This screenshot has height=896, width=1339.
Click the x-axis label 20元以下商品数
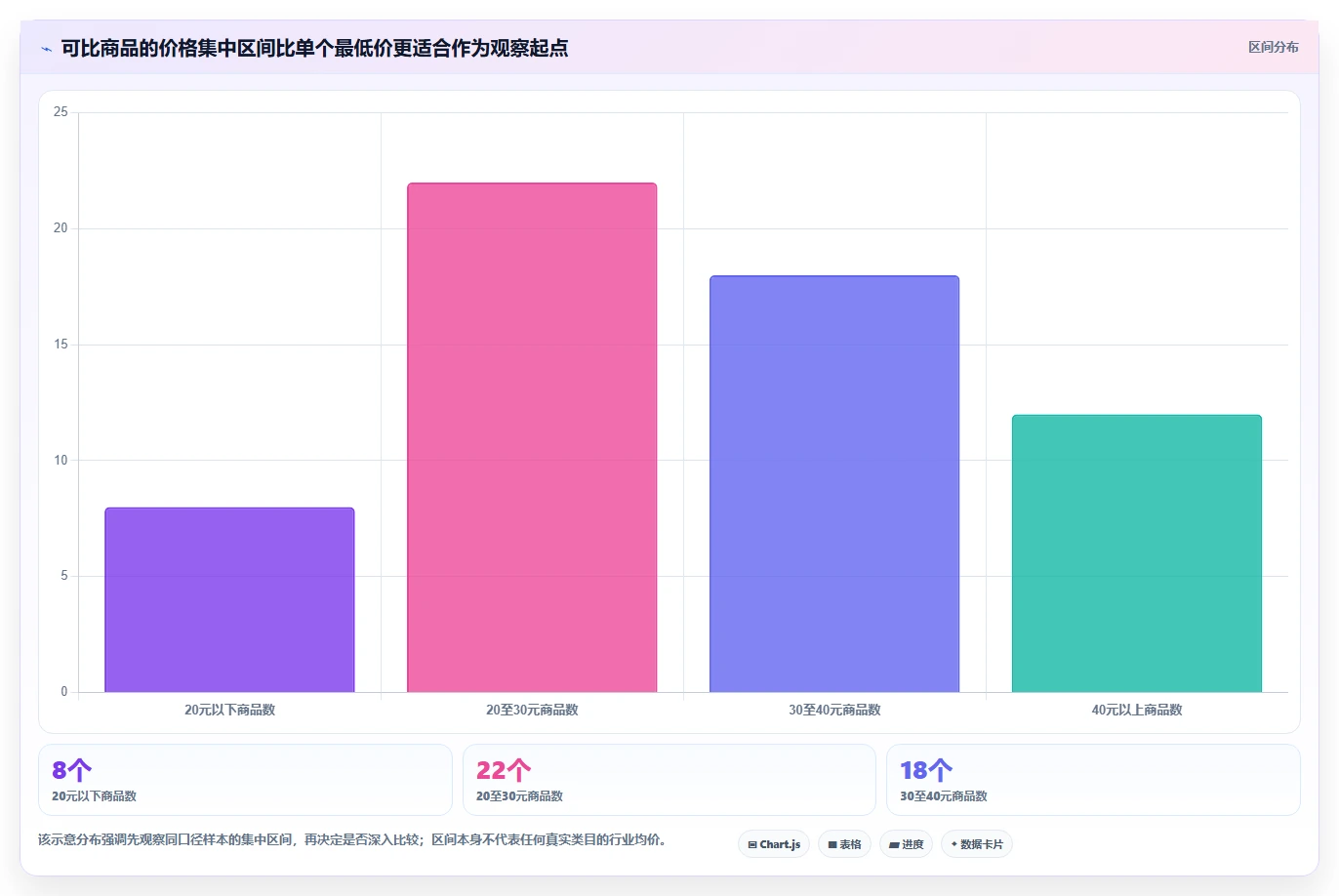[229, 710]
